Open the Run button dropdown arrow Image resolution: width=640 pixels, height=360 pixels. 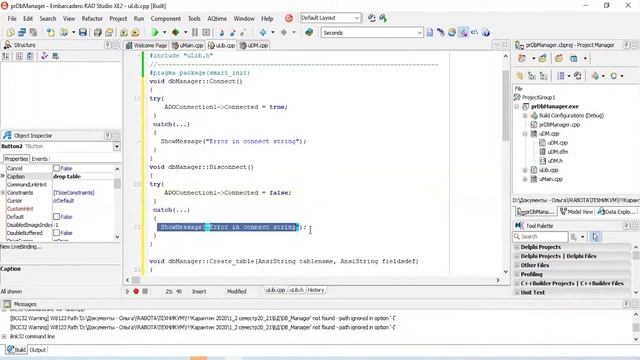coord(164,32)
